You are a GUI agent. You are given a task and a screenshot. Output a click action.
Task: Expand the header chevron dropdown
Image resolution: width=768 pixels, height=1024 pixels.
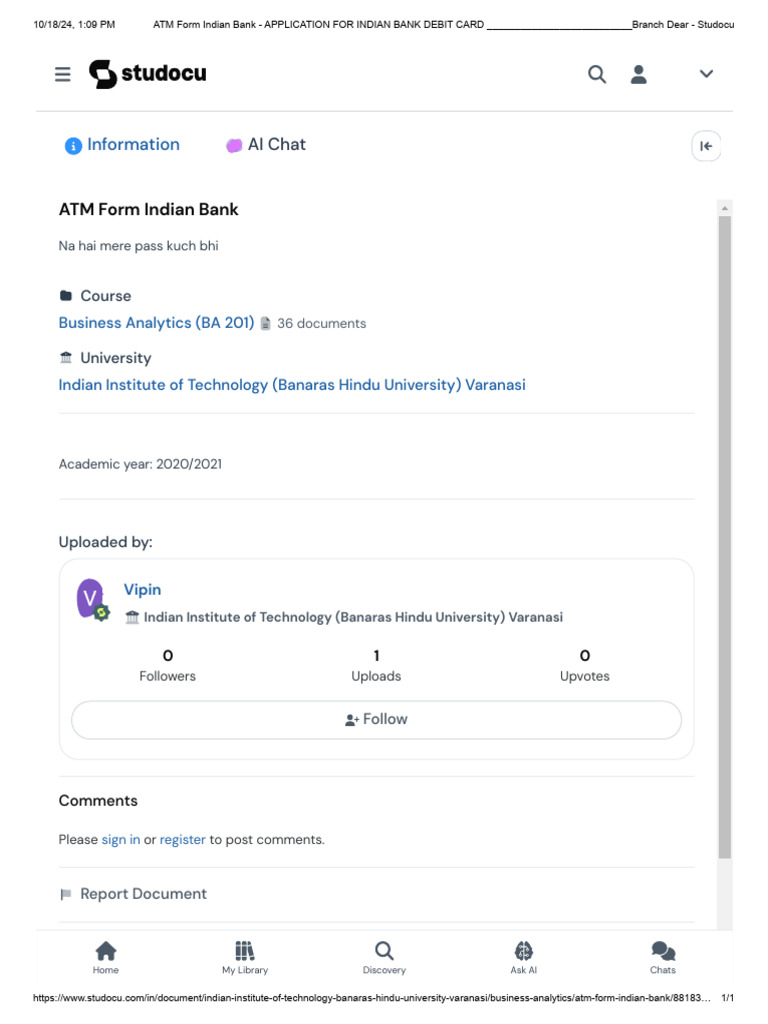[706, 74]
